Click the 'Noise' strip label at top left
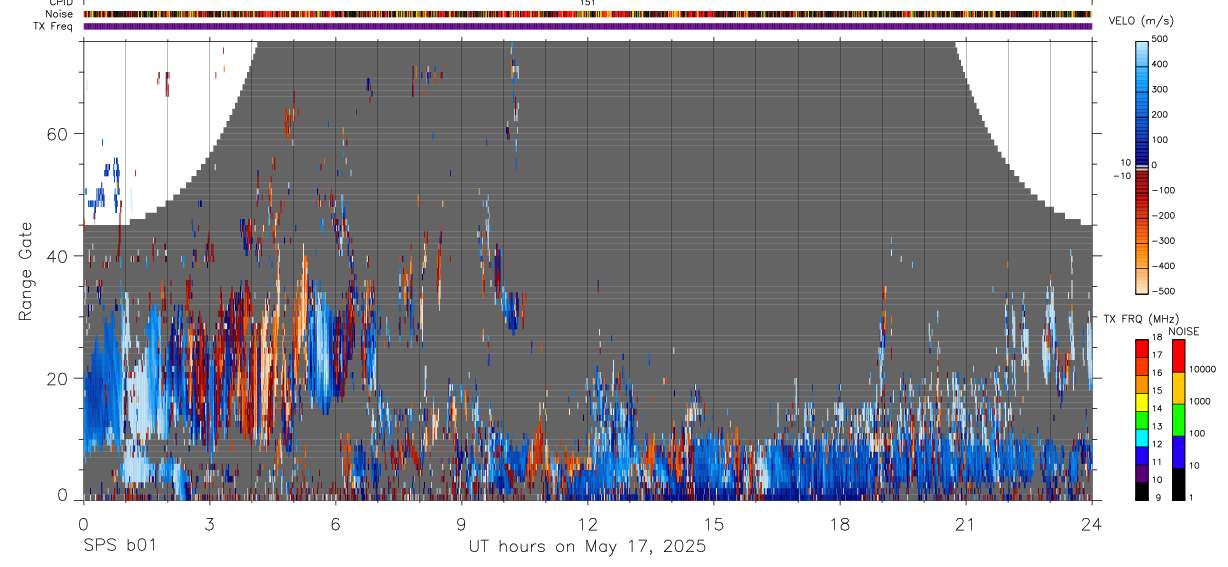Screen dimensions: 1228x567 (x=60, y=14)
